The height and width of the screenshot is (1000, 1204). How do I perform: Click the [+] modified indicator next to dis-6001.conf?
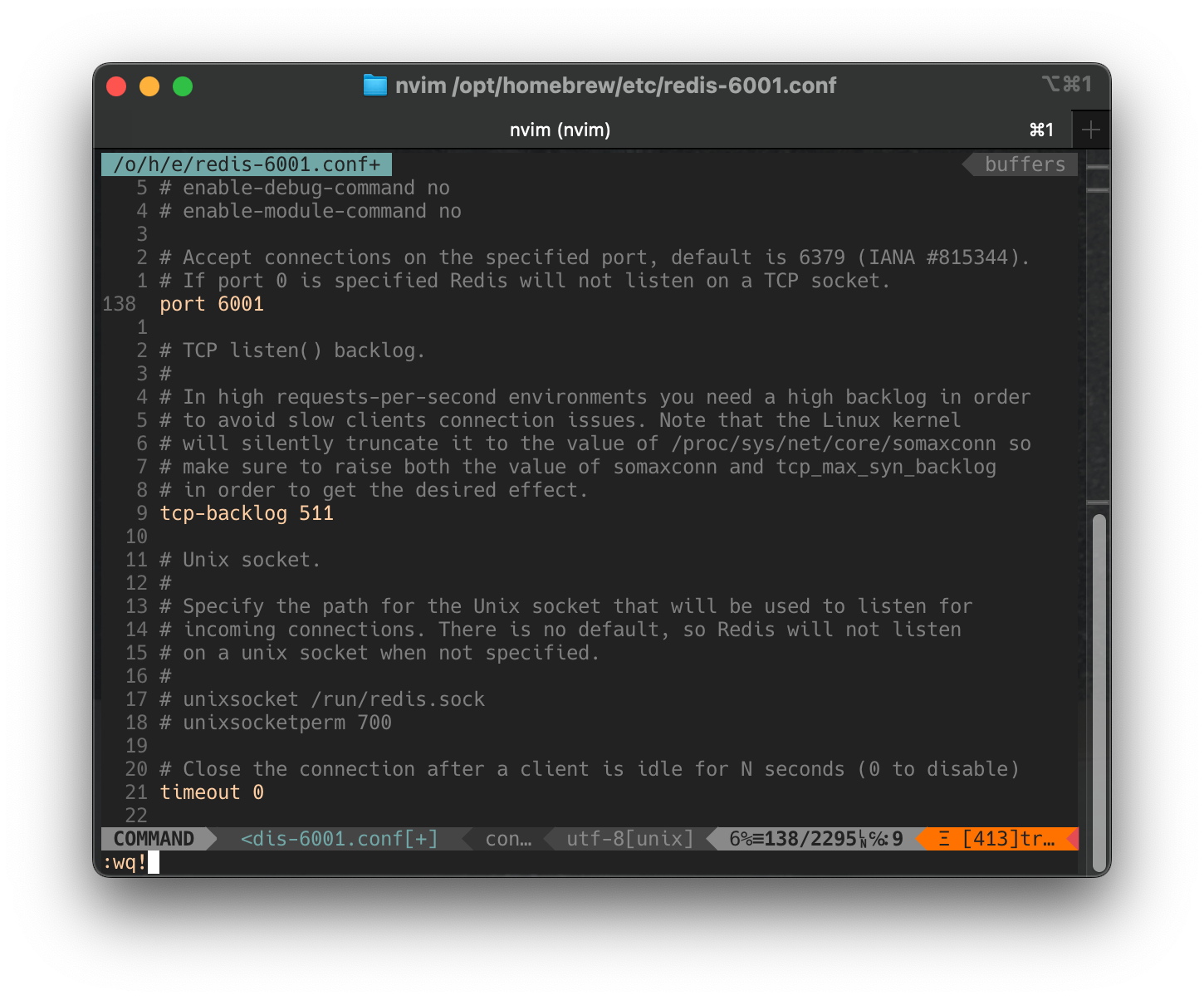point(425,838)
